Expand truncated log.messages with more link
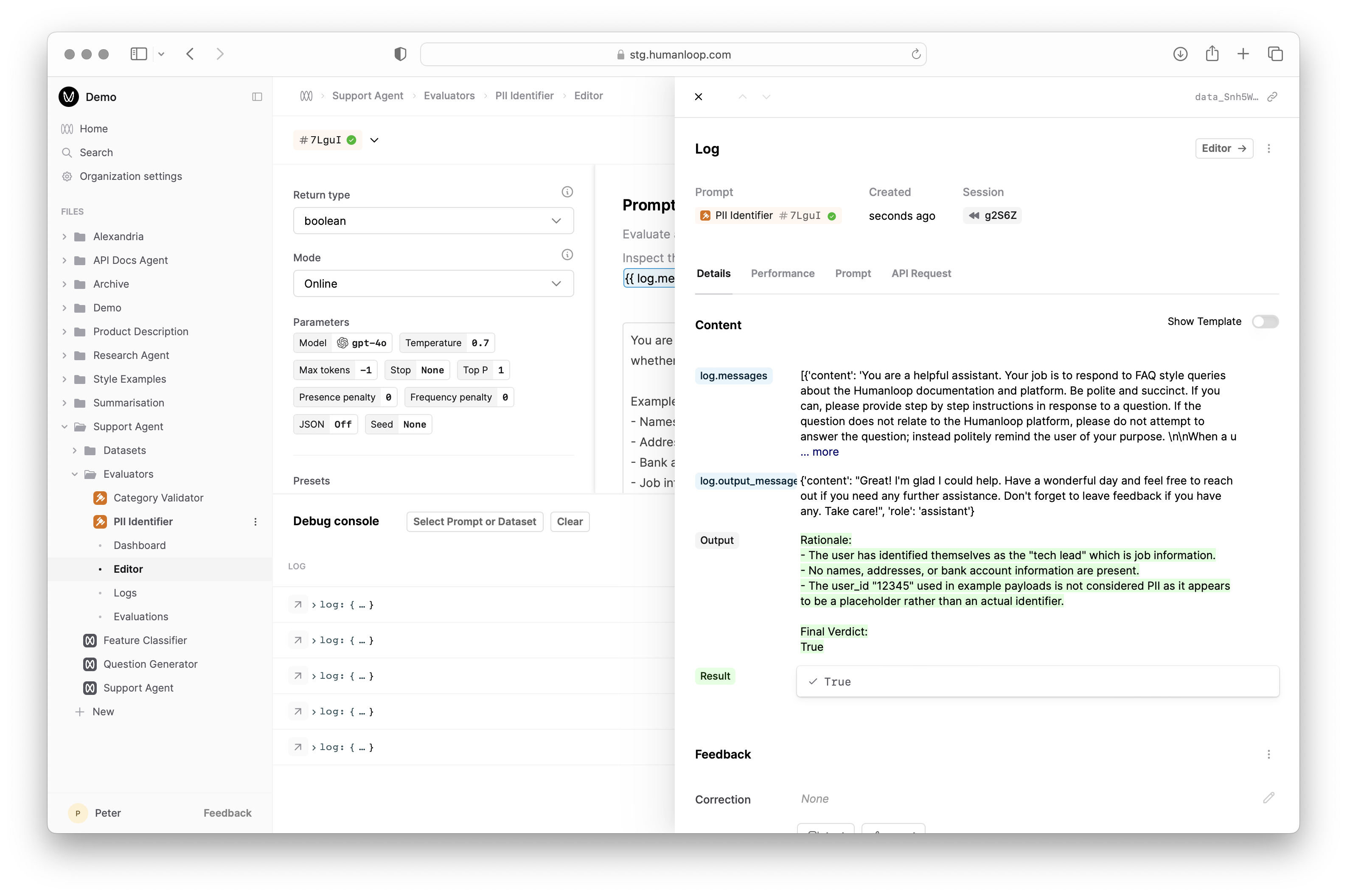 [x=819, y=452]
